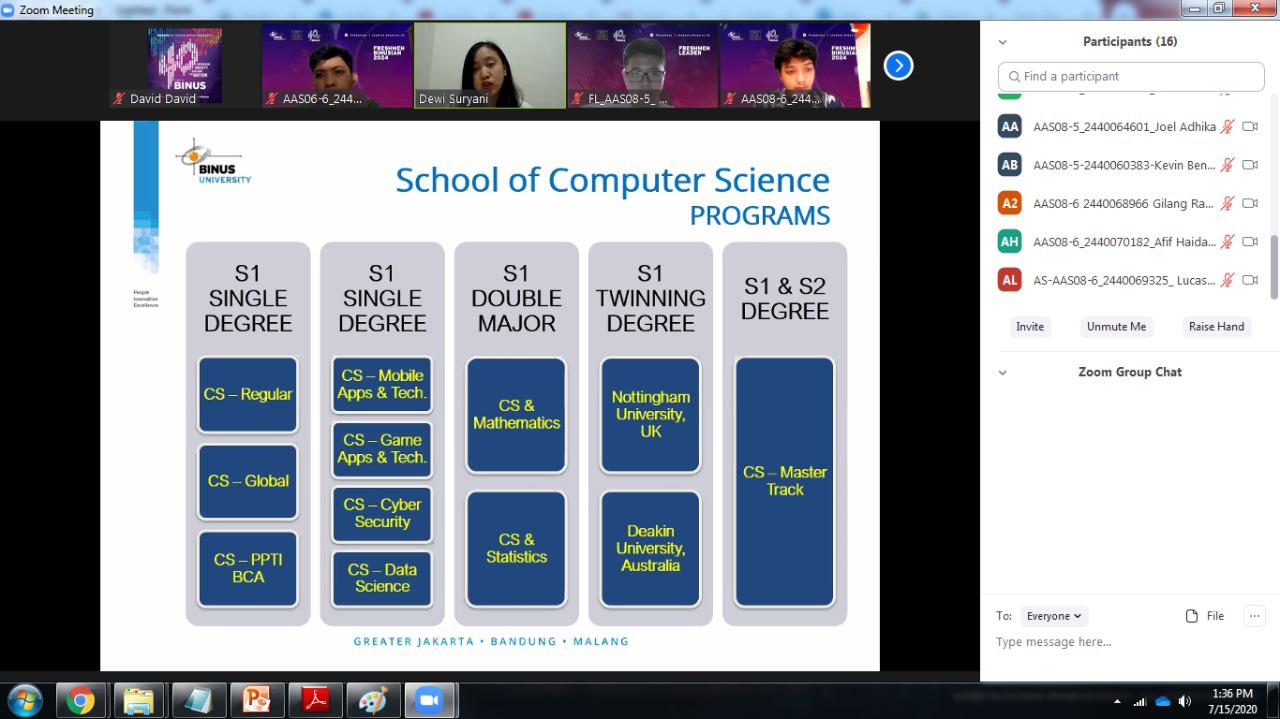The width and height of the screenshot is (1280, 719).
Task: Click the muted mic icon for Gilang Ra
Action: tap(1228, 203)
